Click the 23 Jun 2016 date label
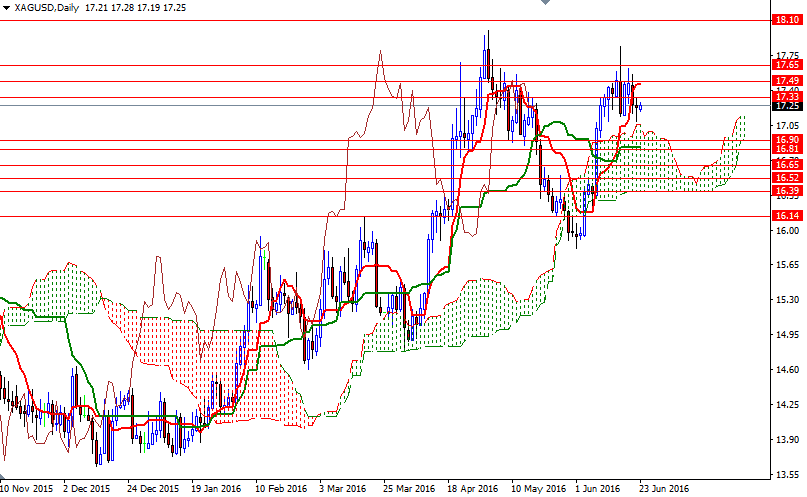The width and height of the screenshot is (807, 497). [663, 489]
